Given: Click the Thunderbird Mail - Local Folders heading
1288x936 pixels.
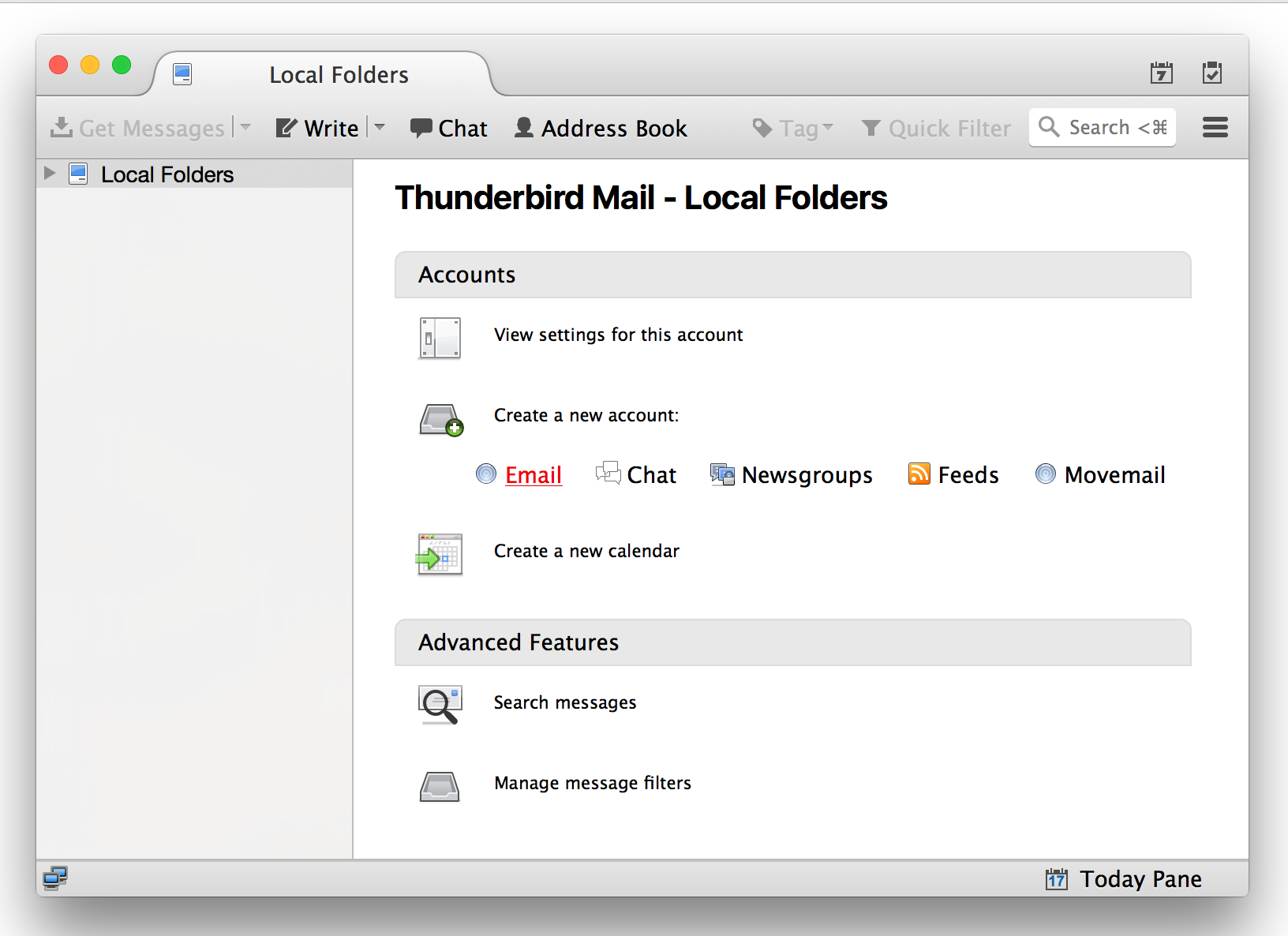Looking at the screenshot, I should (641, 197).
